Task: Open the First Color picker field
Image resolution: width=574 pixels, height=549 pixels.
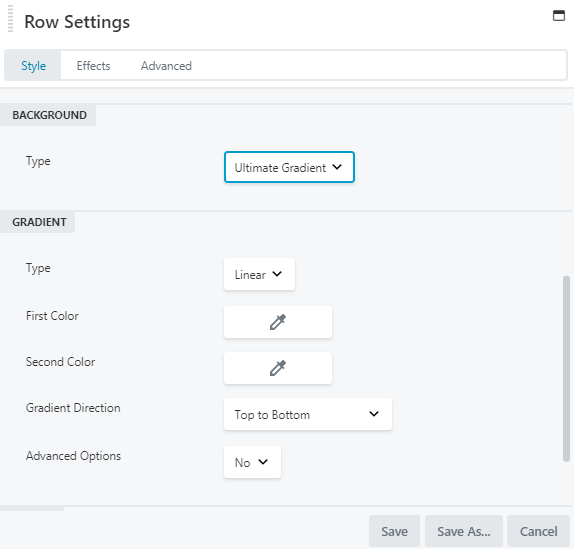Action: [x=278, y=322]
